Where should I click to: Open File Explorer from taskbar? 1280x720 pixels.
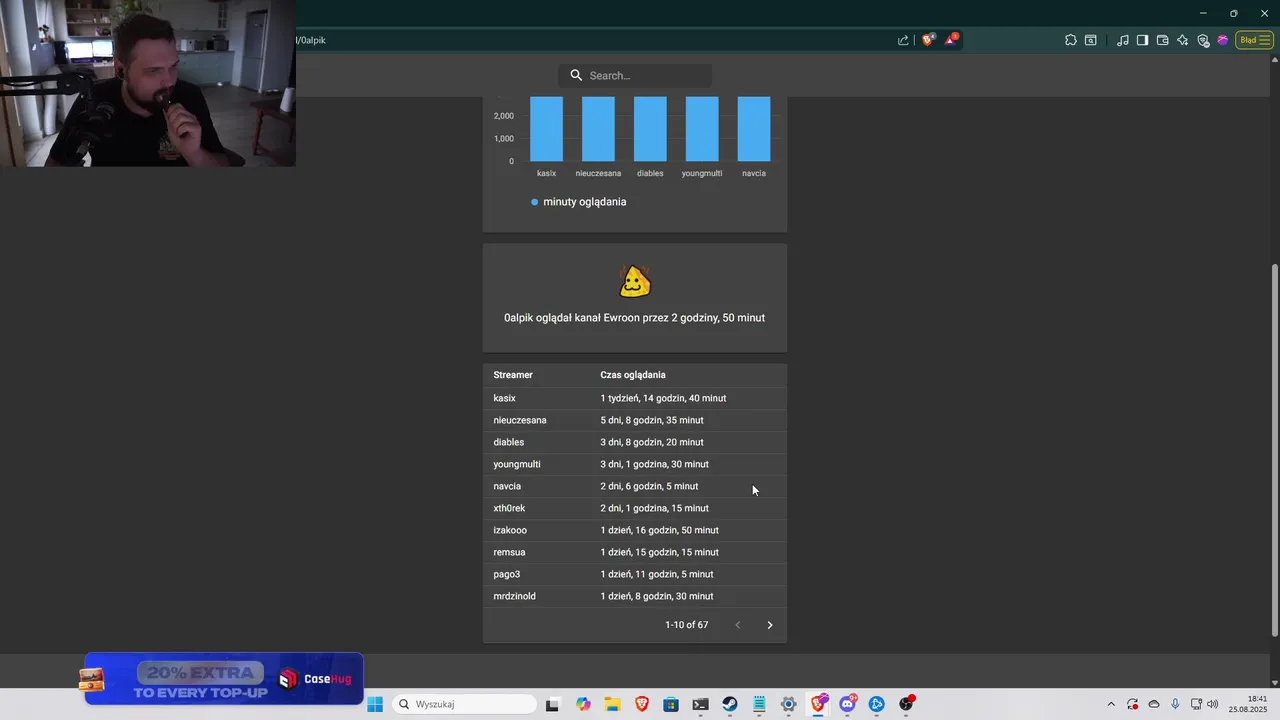[x=612, y=704]
